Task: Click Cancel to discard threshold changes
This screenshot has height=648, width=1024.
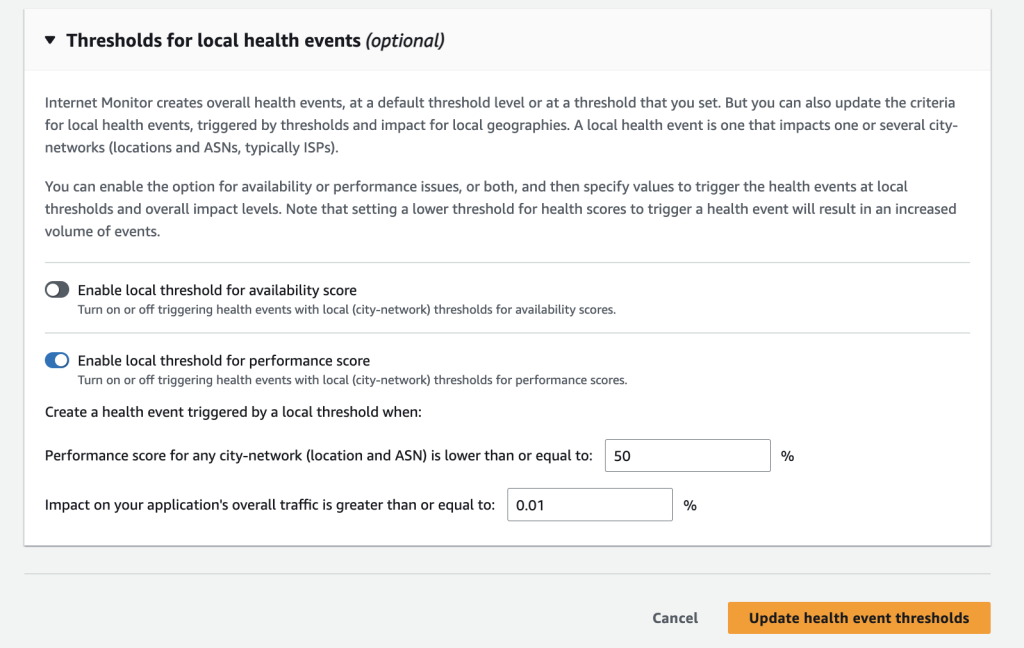Action: [x=675, y=618]
